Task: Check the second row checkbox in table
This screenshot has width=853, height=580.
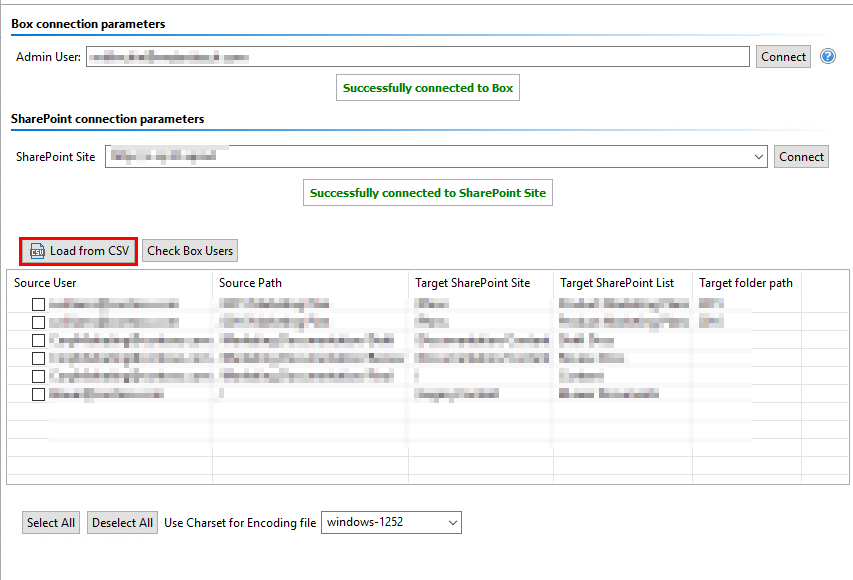Action: 37,322
